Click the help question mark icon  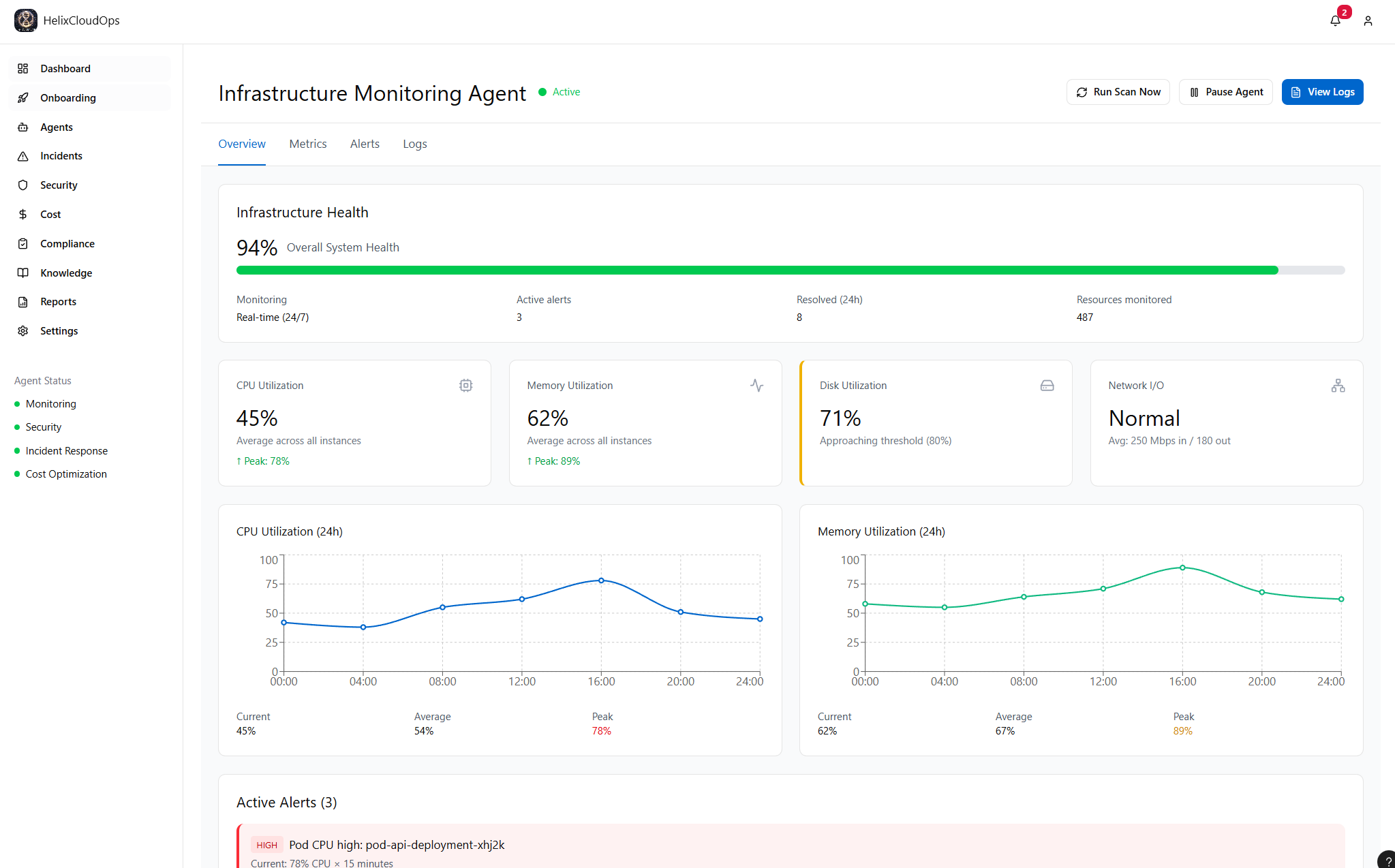point(1388,860)
